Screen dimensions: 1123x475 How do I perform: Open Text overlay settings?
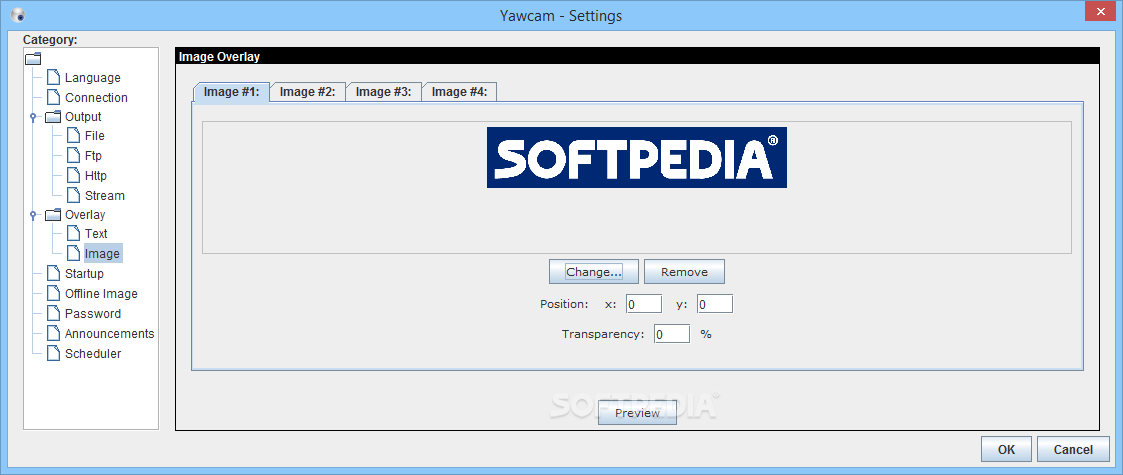tap(96, 234)
